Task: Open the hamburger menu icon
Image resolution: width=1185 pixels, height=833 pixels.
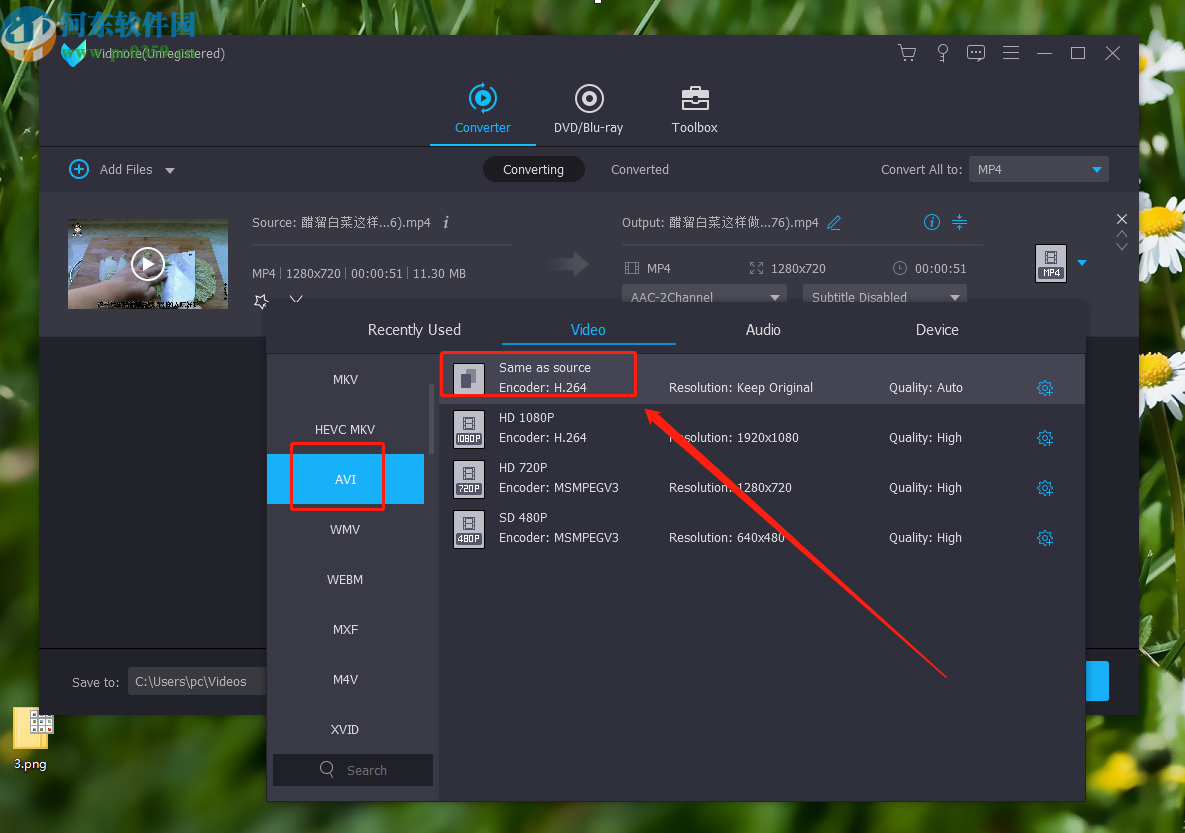Action: click(x=1010, y=53)
